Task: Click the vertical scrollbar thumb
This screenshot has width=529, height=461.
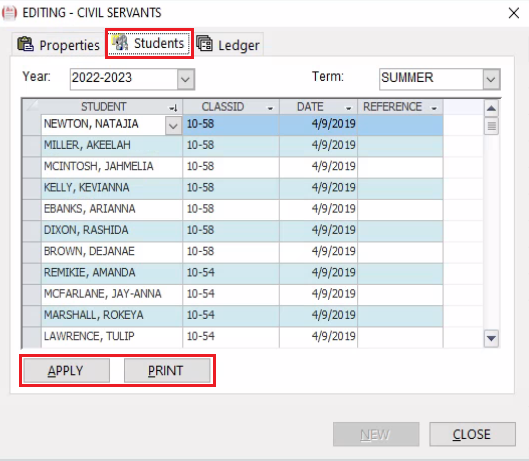Action: 492,126
